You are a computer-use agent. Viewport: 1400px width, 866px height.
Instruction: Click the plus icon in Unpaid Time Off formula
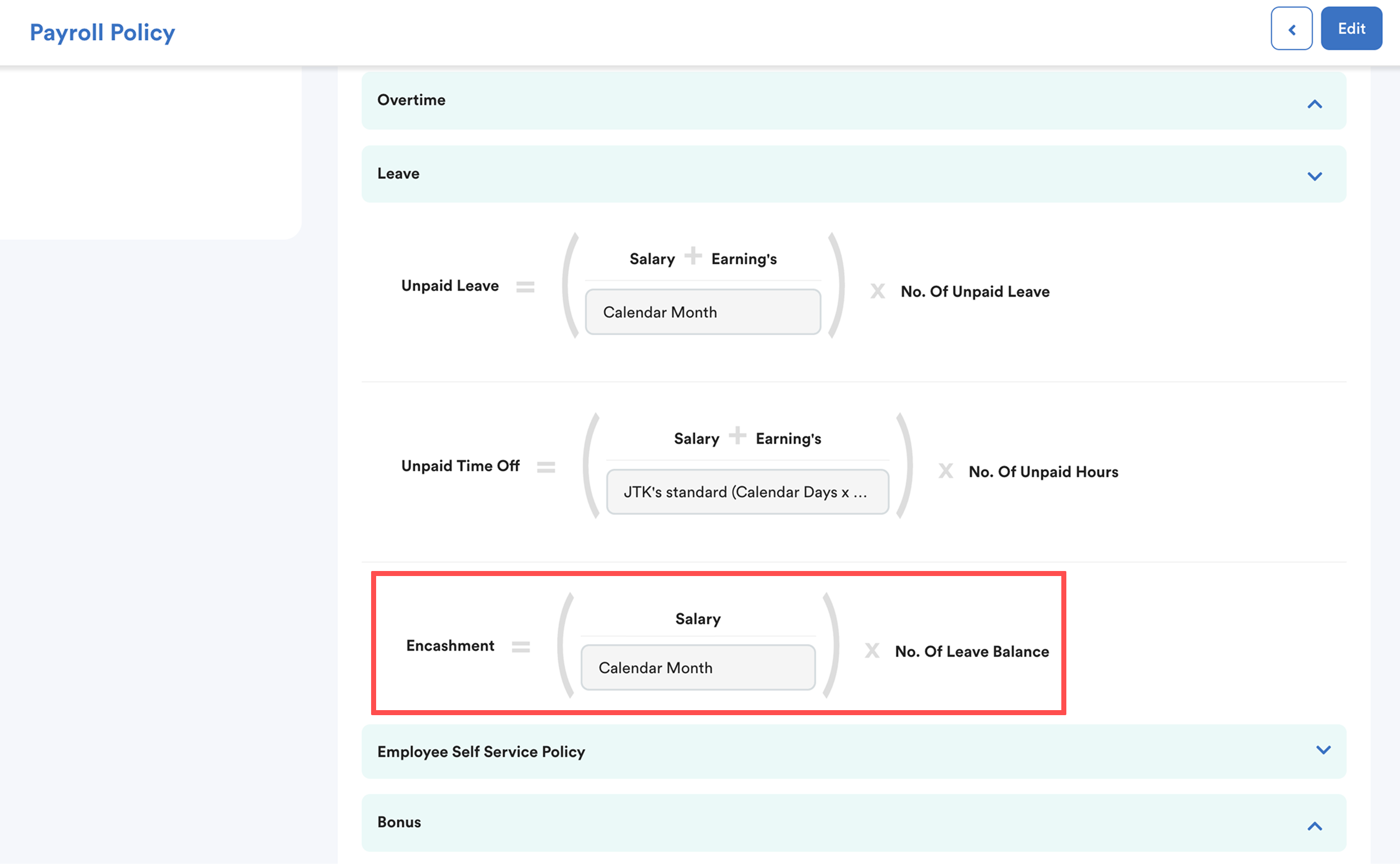[737, 436]
